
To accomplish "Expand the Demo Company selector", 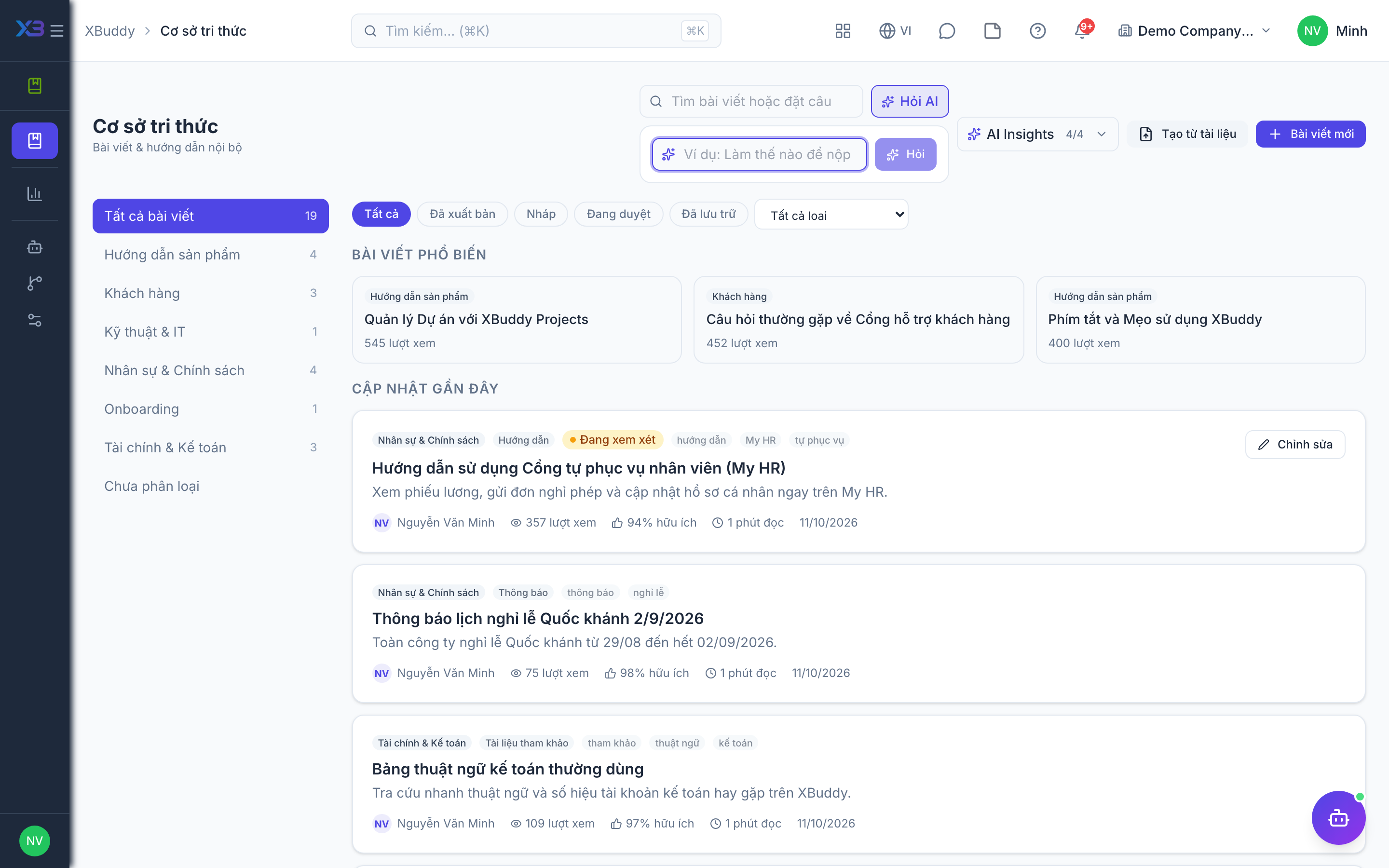I will (x=1194, y=30).
